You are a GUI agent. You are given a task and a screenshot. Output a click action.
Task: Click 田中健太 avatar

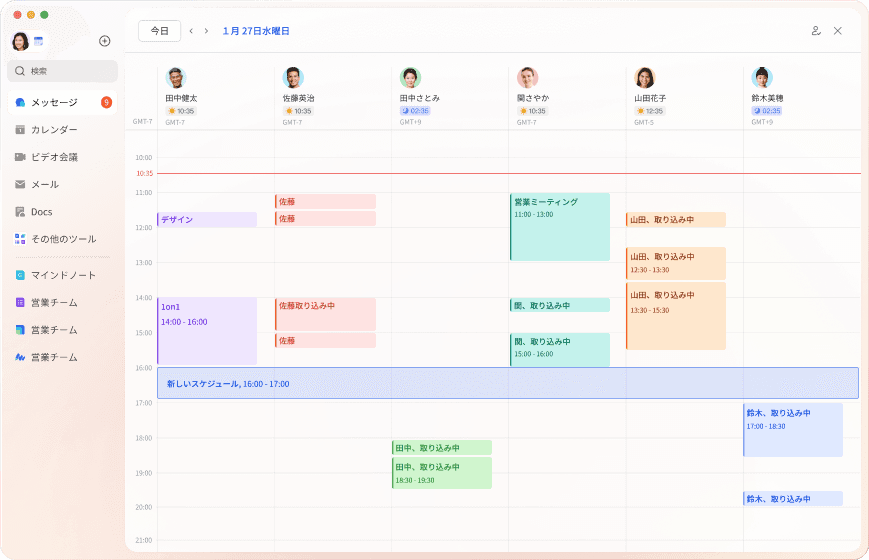point(176,78)
